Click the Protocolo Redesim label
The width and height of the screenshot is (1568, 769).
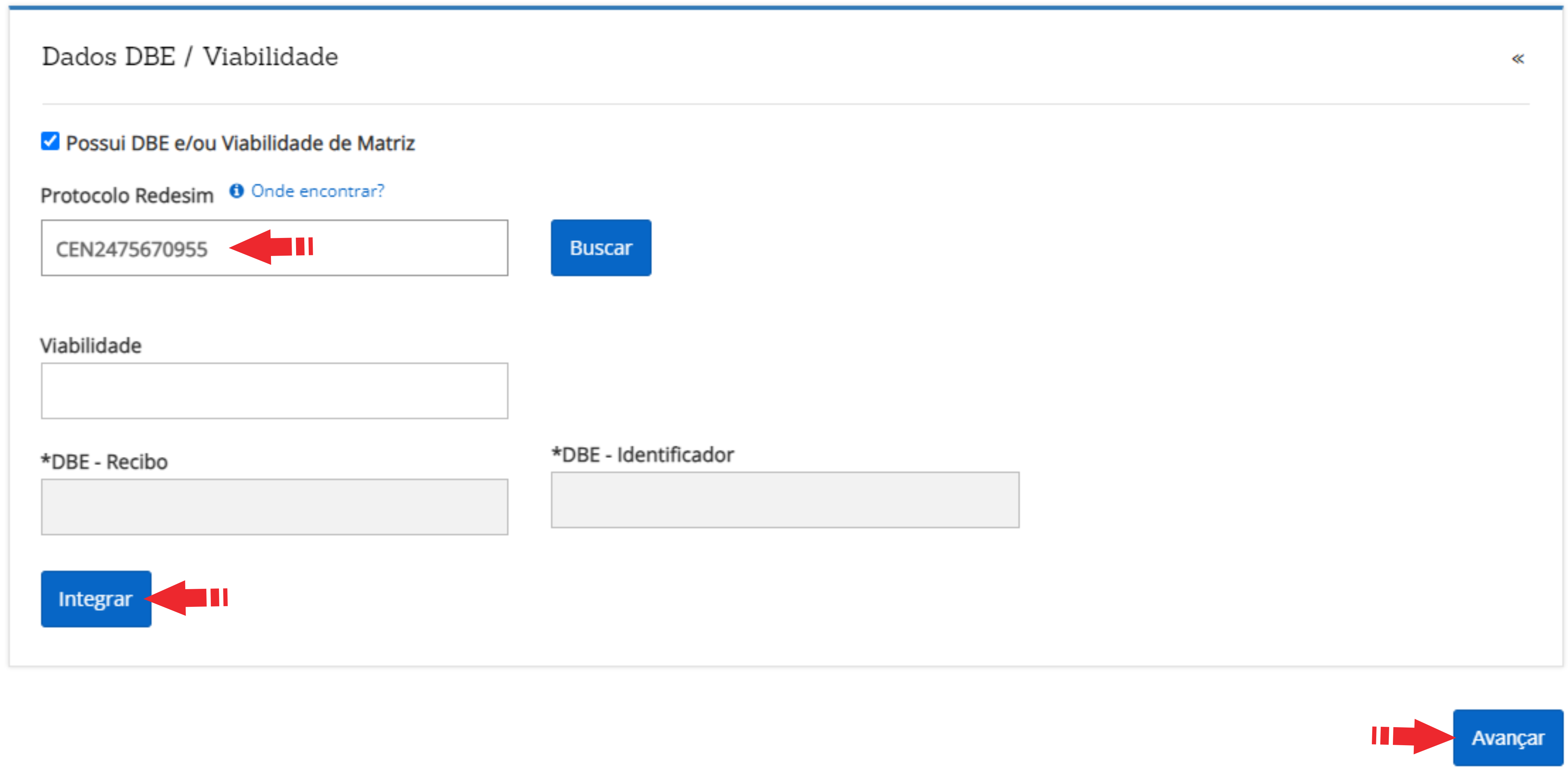click(126, 195)
